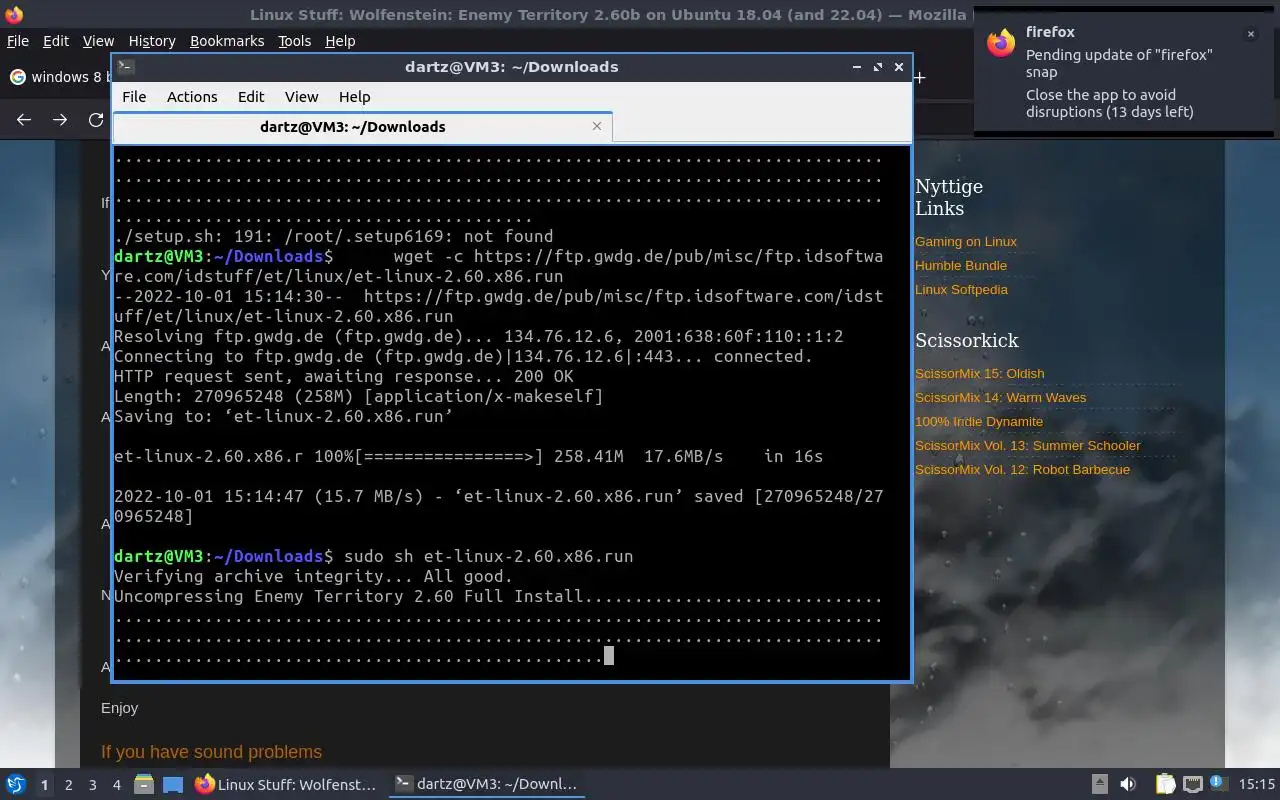Click the Firefox logo in the titlebar
Screen dimensions: 1280x800
(x=13, y=14)
